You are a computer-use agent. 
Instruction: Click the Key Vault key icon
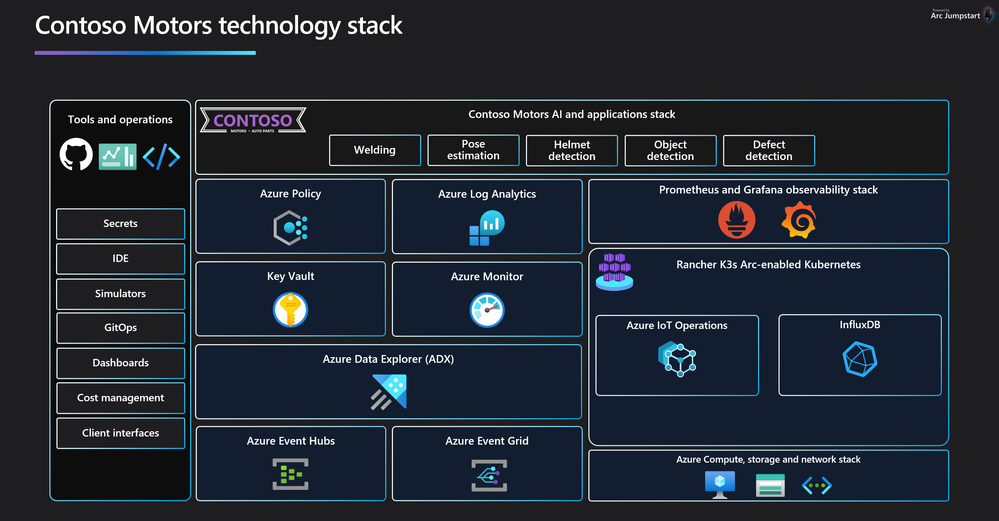pos(291,310)
